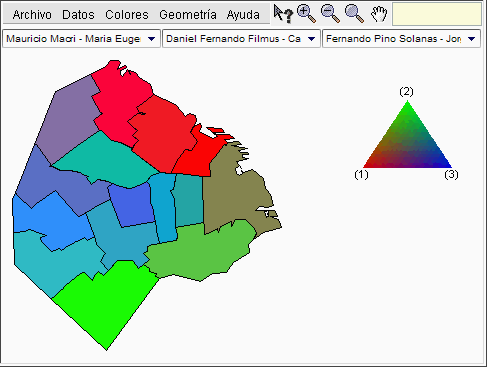Viewport: 487px width, 367px height.
Task: Activate the zoom in magnifier tool
Action: click(306, 14)
